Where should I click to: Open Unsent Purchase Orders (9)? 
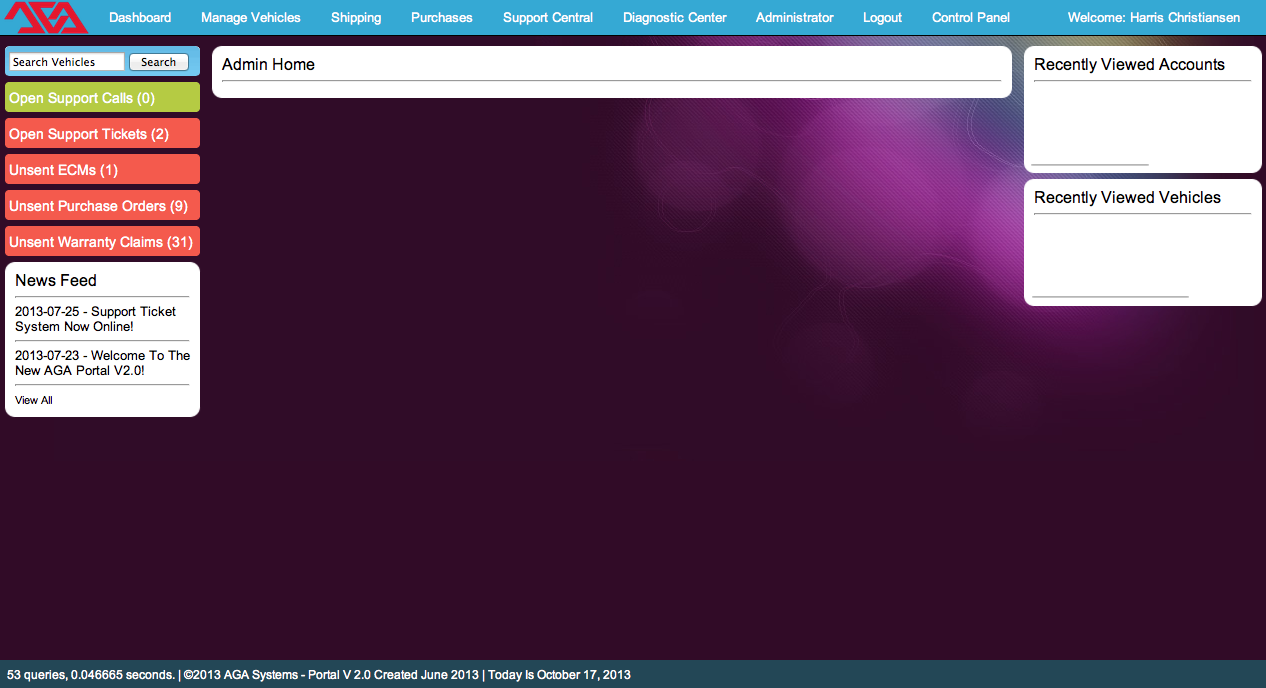click(x=99, y=206)
